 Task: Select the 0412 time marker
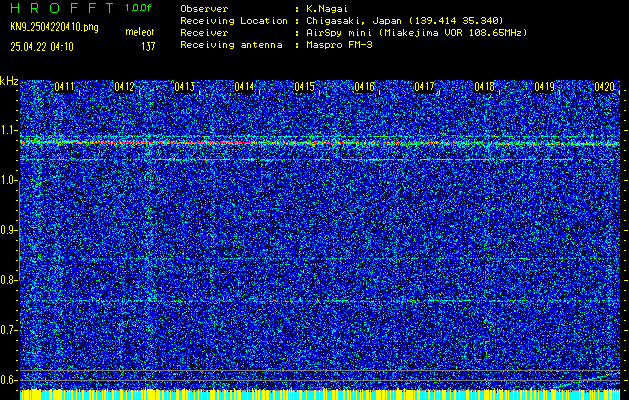point(125,87)
